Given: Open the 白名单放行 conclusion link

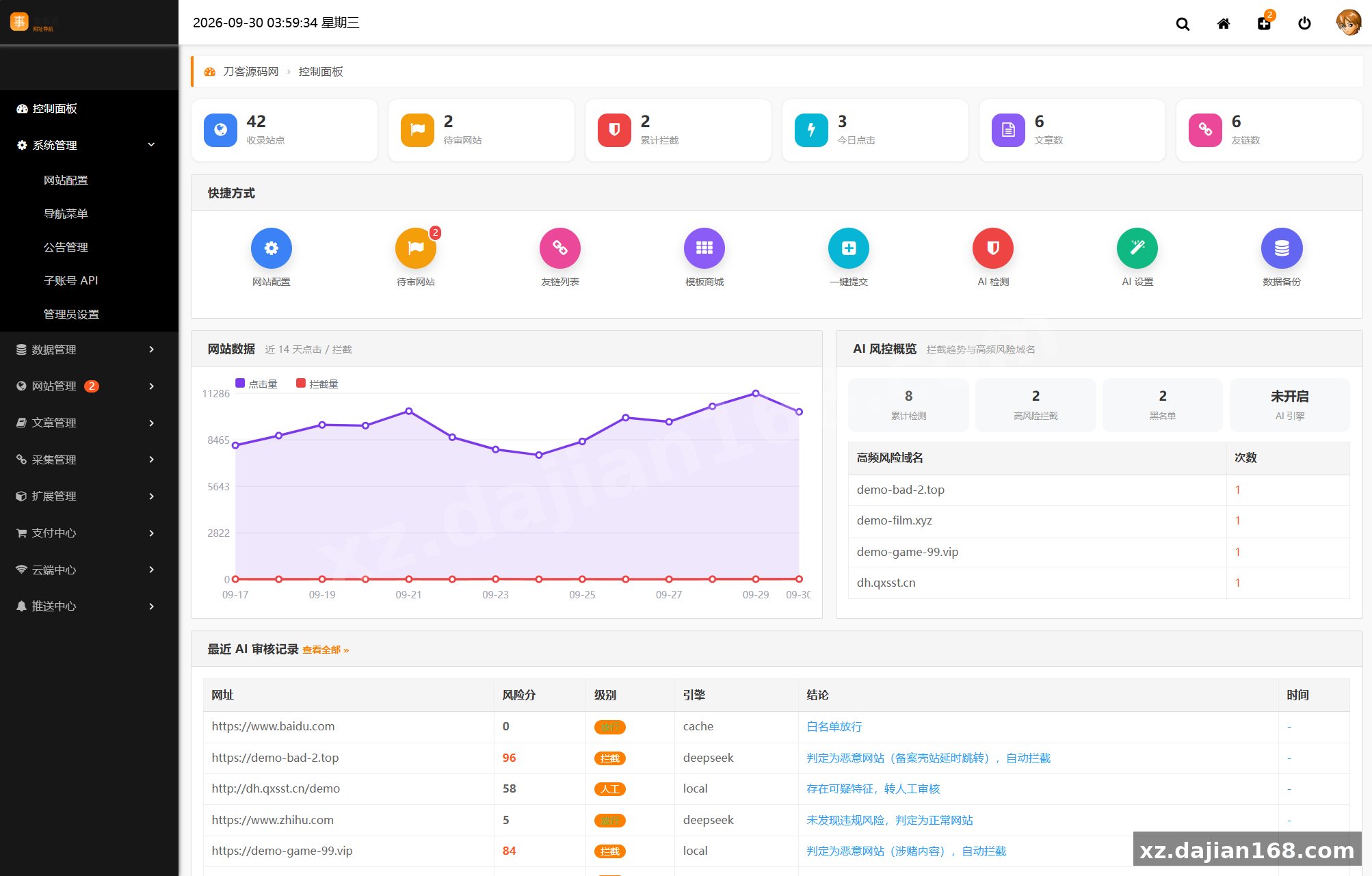Looking at the screenshot, I should pyautogui.click(x=834, y=726).
